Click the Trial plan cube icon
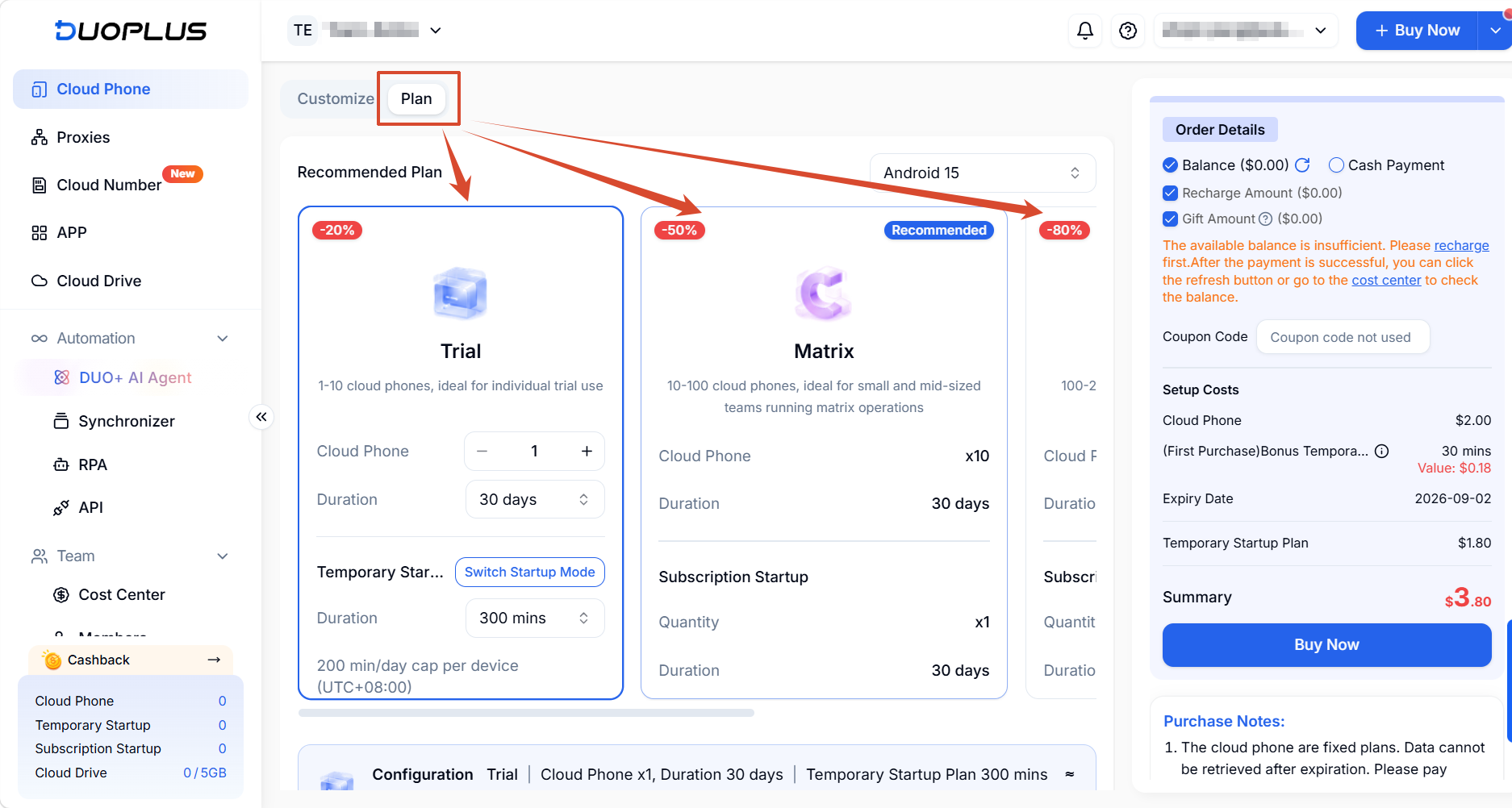The image size is (1512, 808). (461, 293)
